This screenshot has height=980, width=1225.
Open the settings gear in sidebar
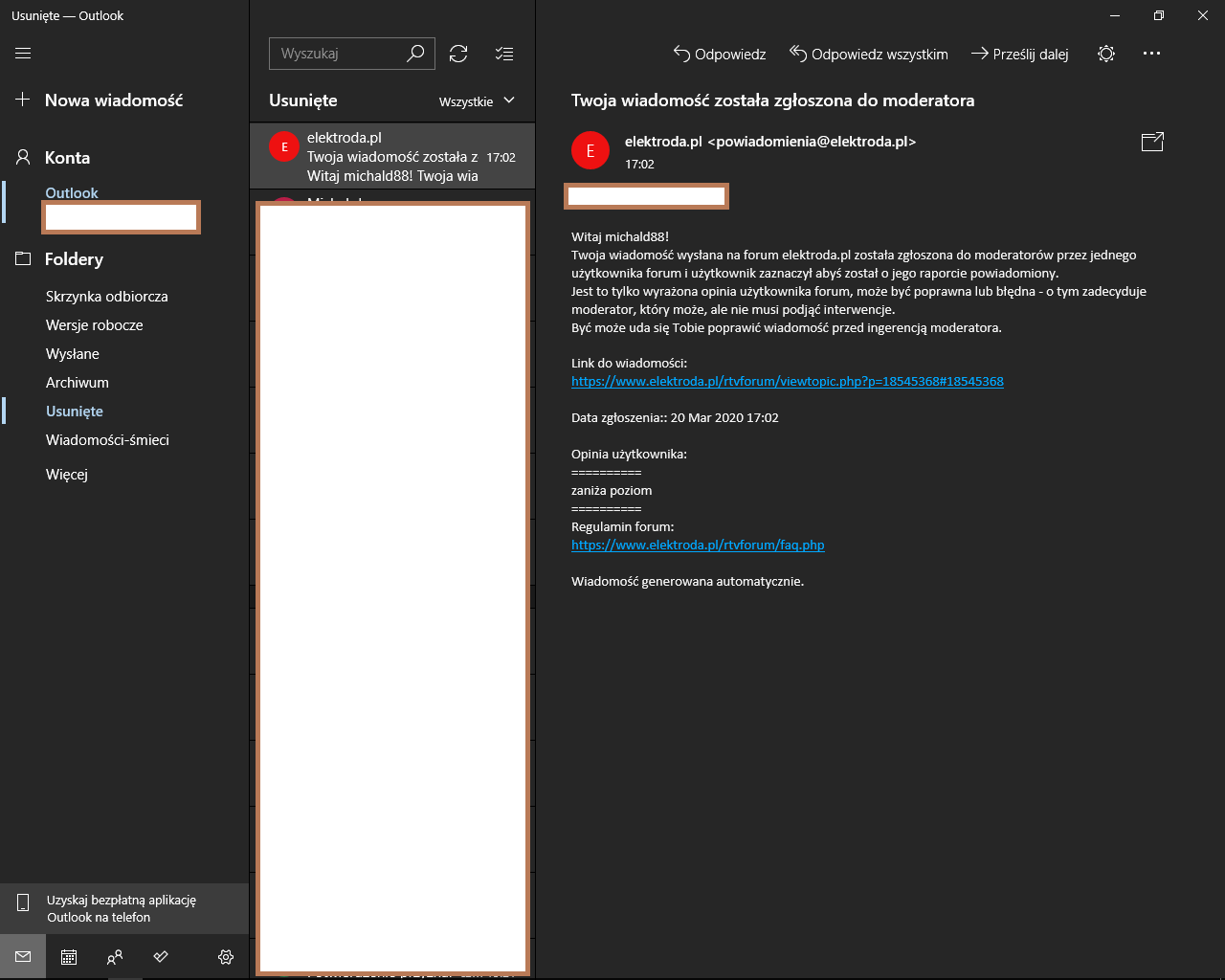pos(226,957)
